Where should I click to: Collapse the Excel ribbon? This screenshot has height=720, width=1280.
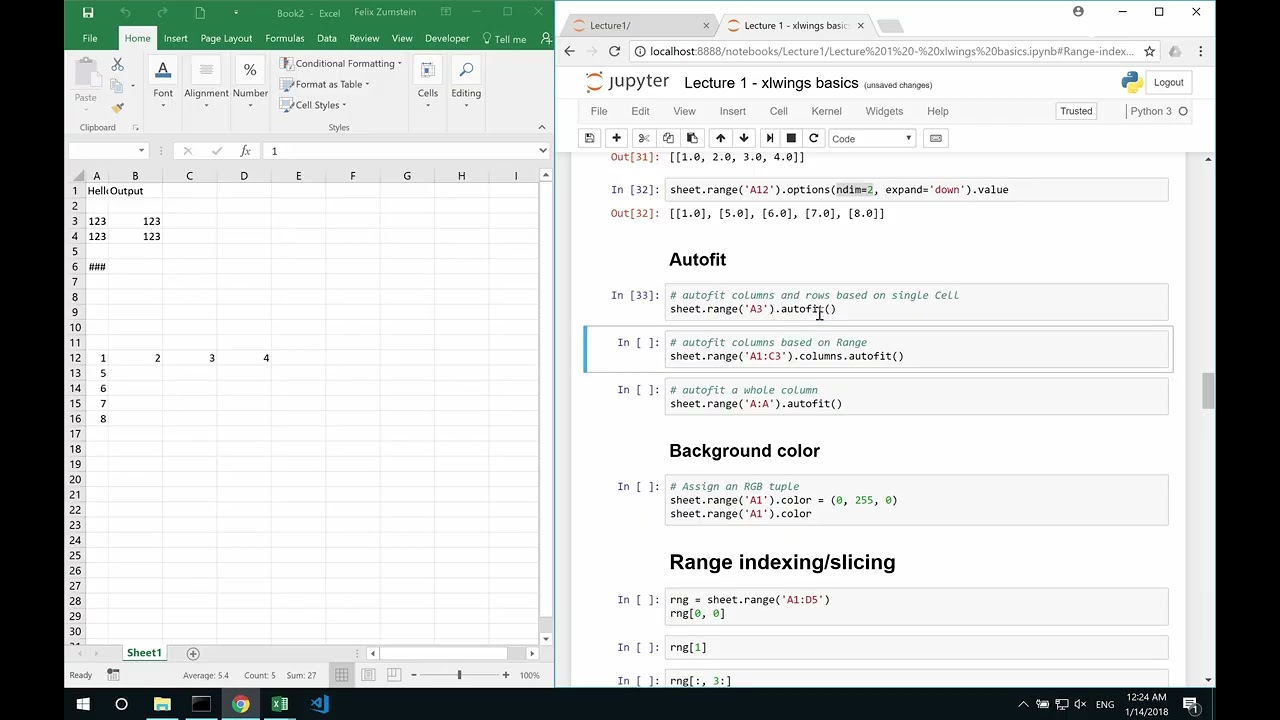(x=542, y=127)
